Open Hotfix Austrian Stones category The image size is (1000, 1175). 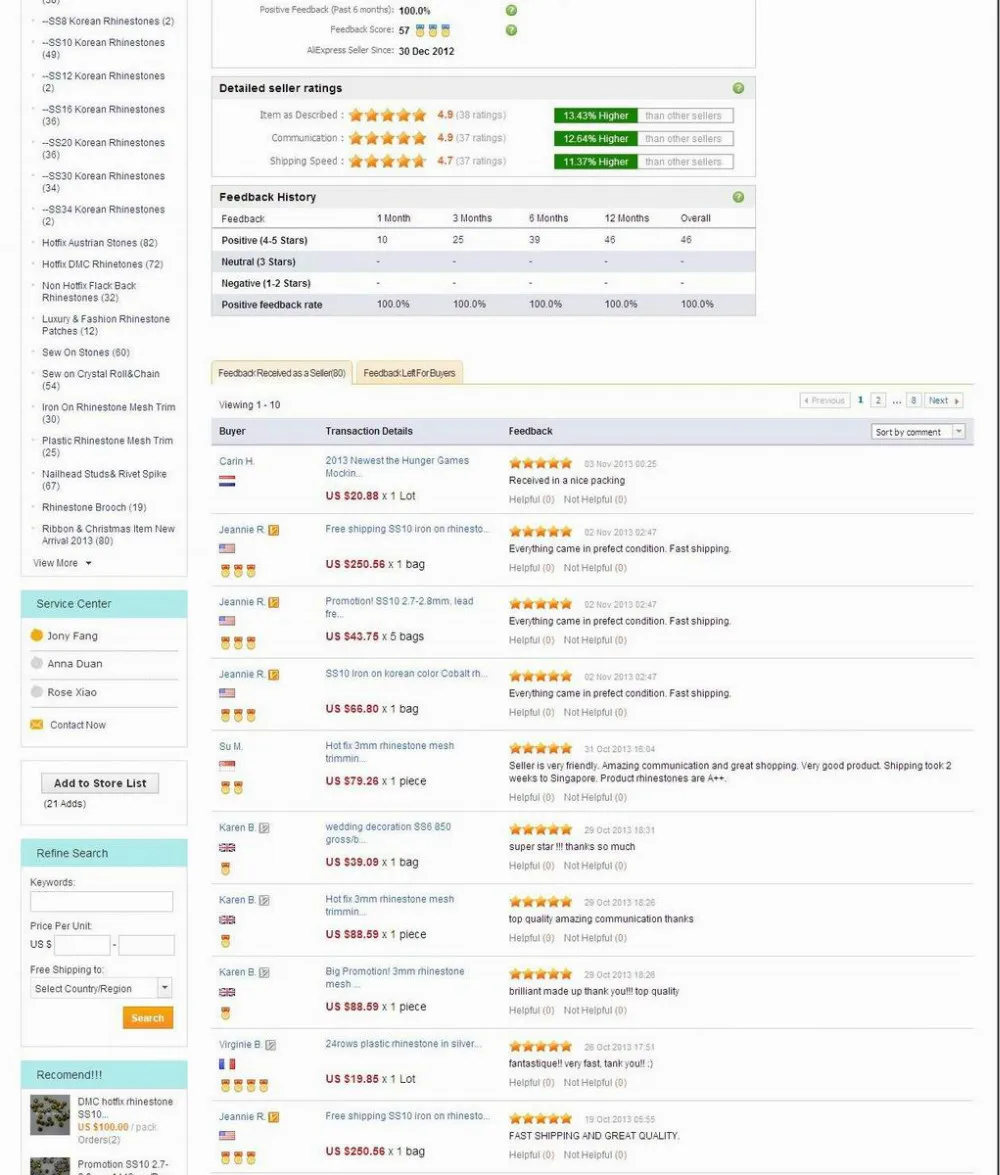100,243
